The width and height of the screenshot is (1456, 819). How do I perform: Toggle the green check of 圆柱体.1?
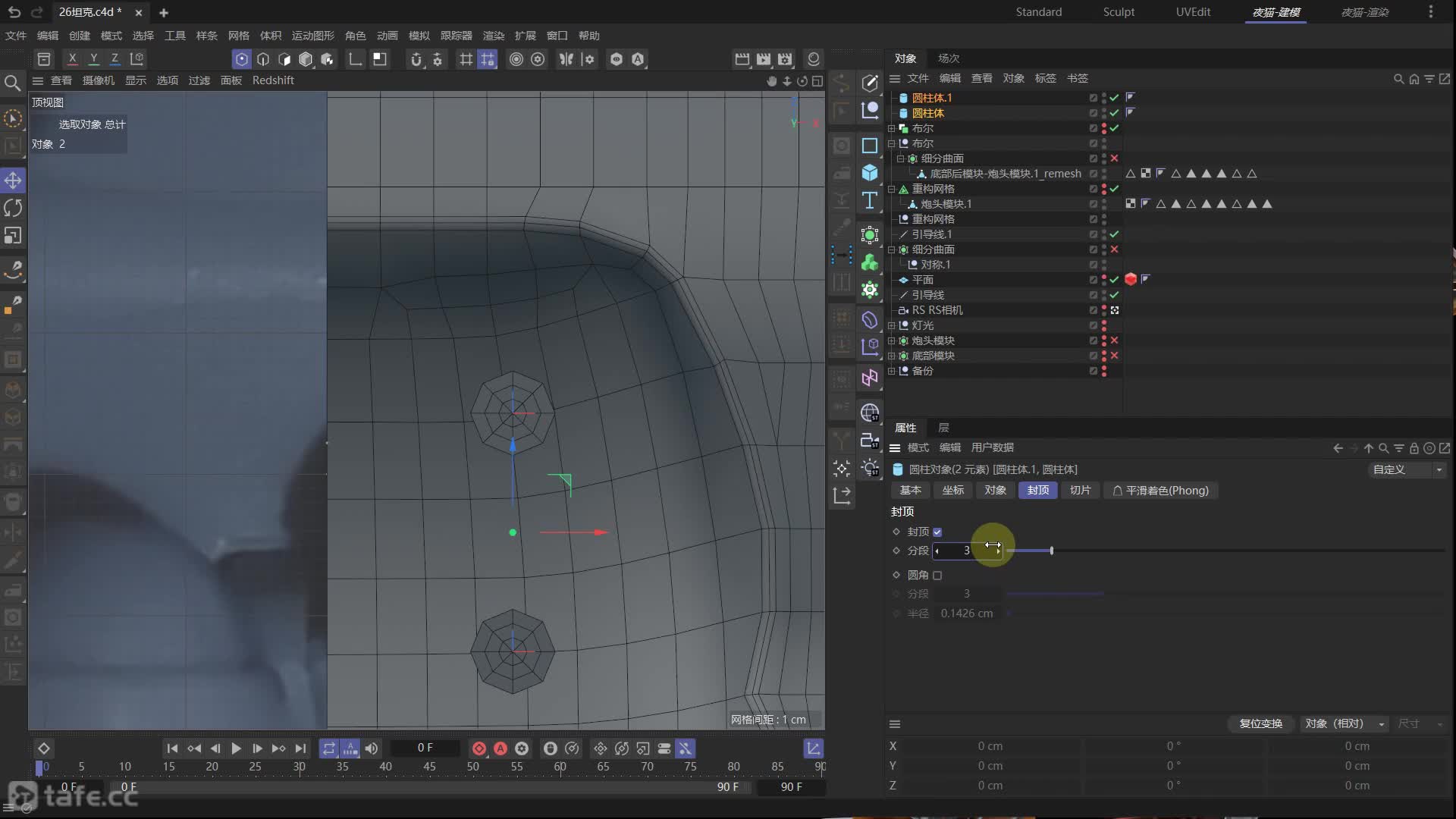(x=1114, y=98)
